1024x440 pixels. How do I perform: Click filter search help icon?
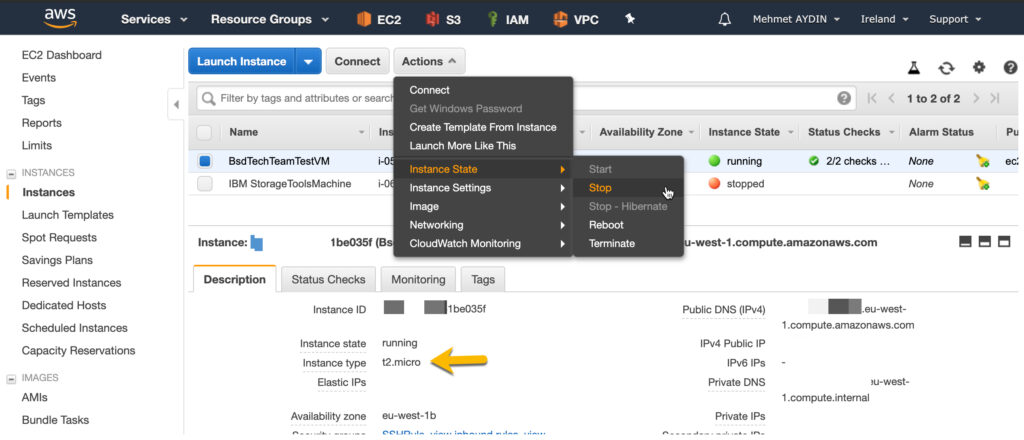844,99
